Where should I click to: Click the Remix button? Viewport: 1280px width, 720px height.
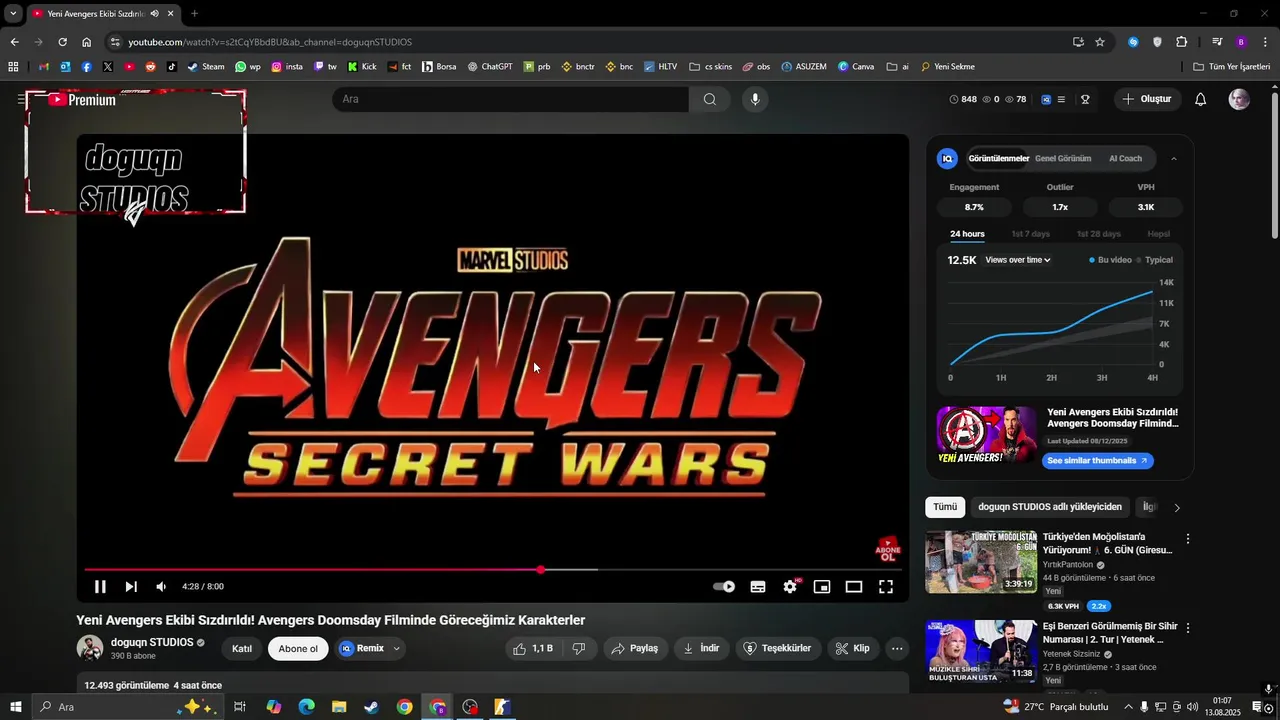pos(361,648)
